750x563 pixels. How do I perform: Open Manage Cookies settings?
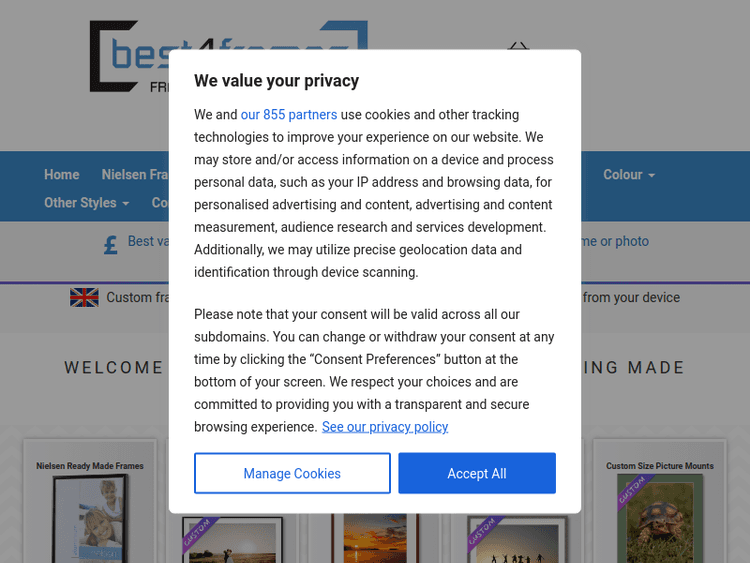292,473
